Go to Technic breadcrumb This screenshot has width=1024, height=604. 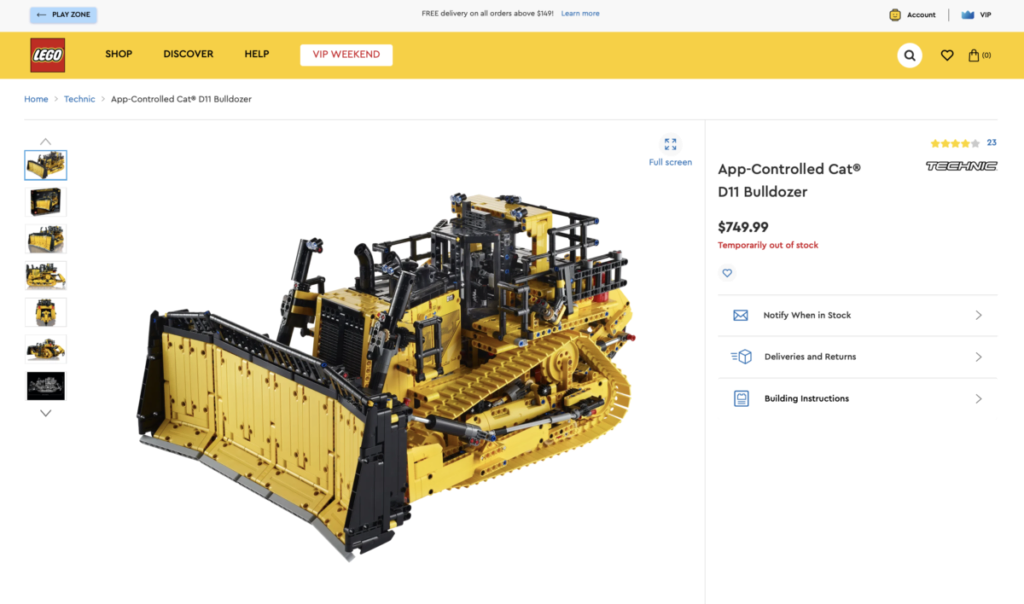[x=79, y=99]
